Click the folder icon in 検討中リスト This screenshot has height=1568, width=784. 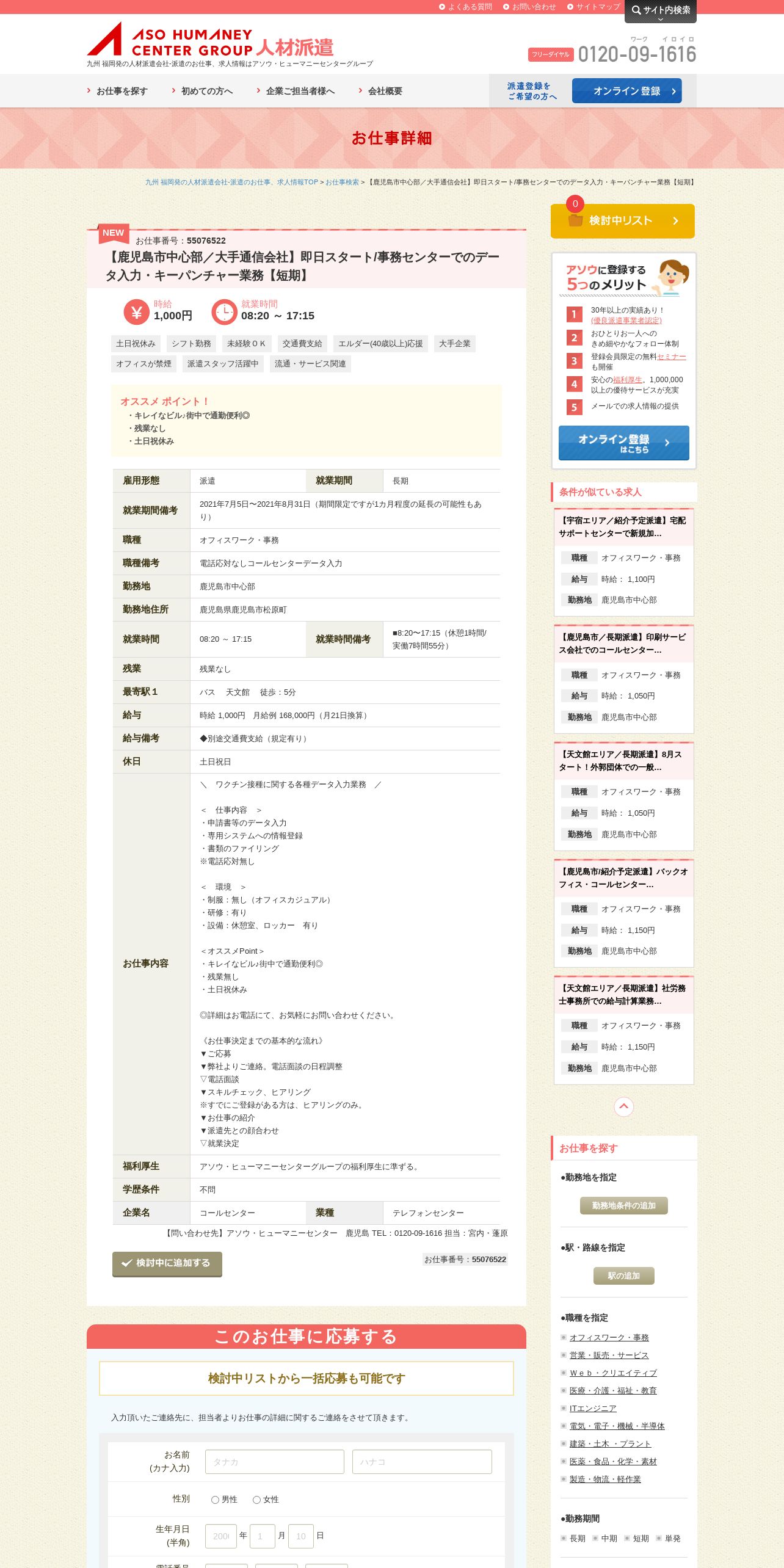pyautogui.click(x=575, y=220)
